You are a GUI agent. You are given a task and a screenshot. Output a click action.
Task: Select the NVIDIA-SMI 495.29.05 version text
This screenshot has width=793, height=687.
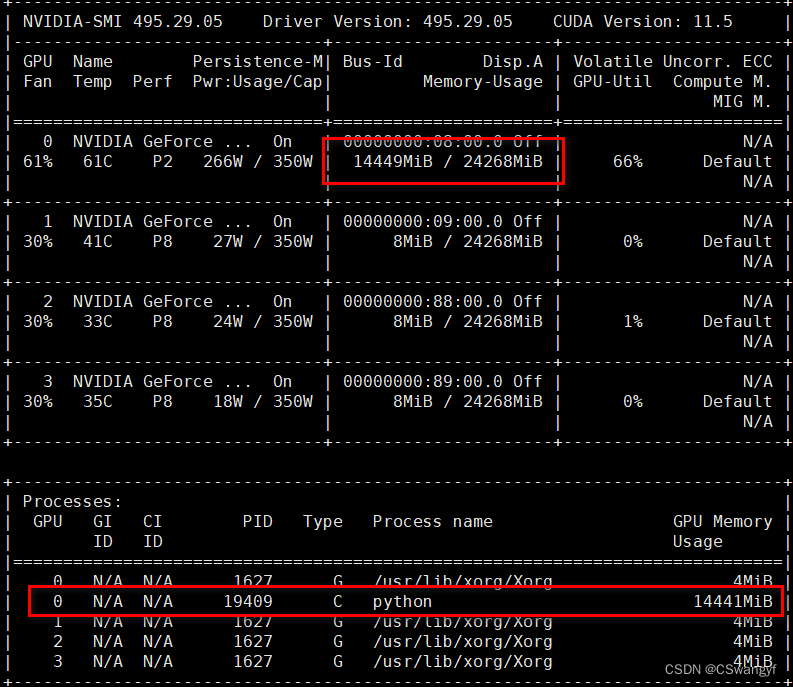pyautogui.click(x=122, y=21)
